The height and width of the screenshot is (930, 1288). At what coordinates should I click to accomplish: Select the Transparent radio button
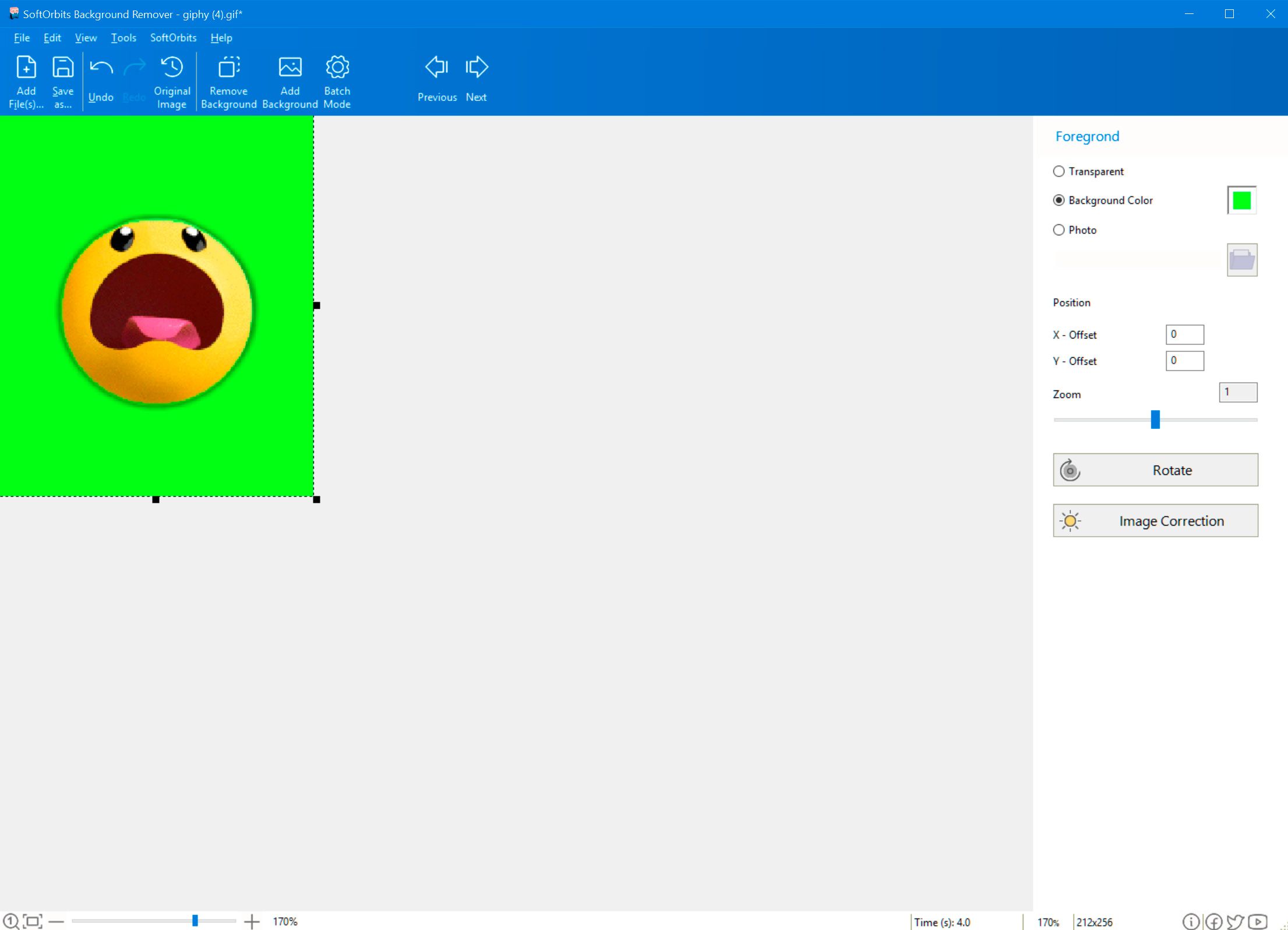click(x=1059, y=171)
